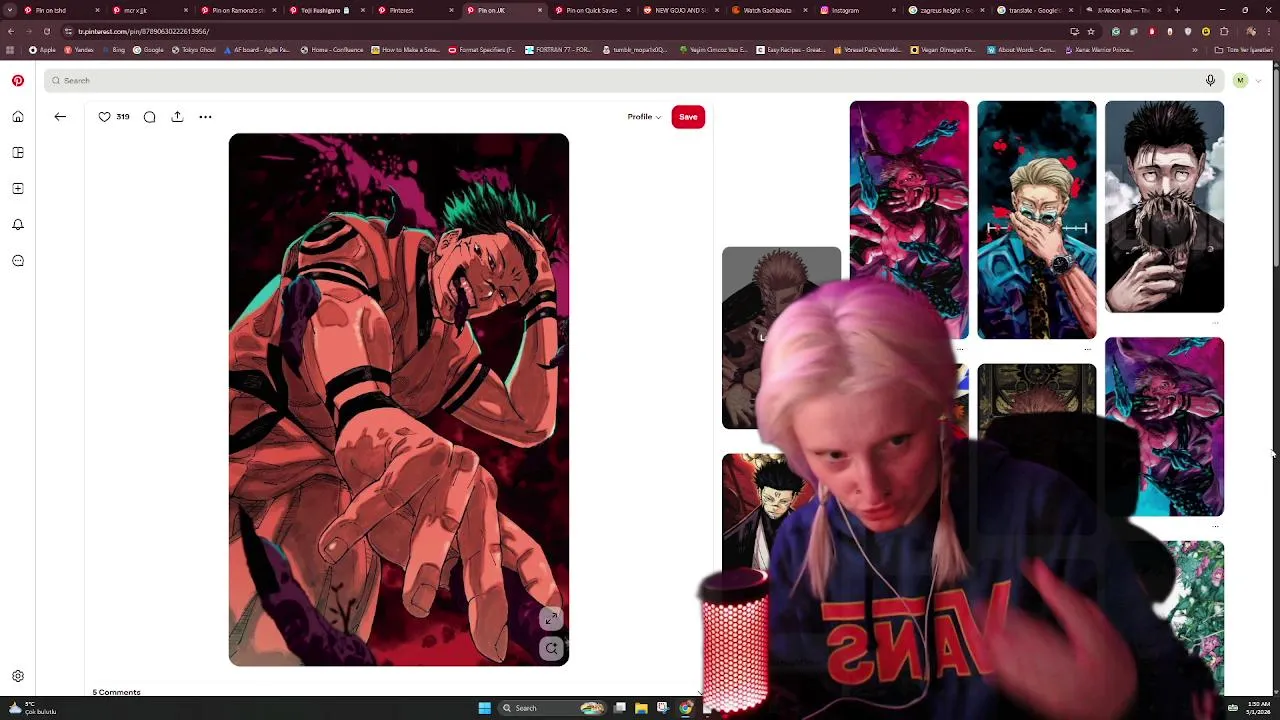Go to Home feed icon in sidebar
The image size is (1280, 720).
(18, 117)
